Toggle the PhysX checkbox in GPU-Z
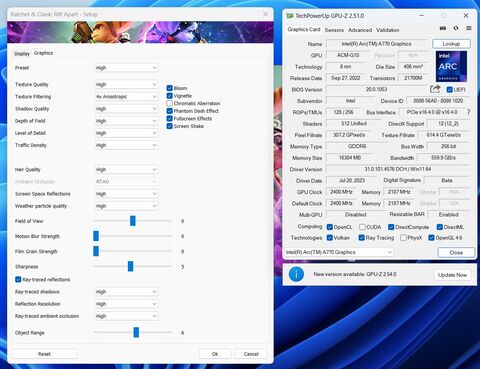 click(x=403, y=238)
